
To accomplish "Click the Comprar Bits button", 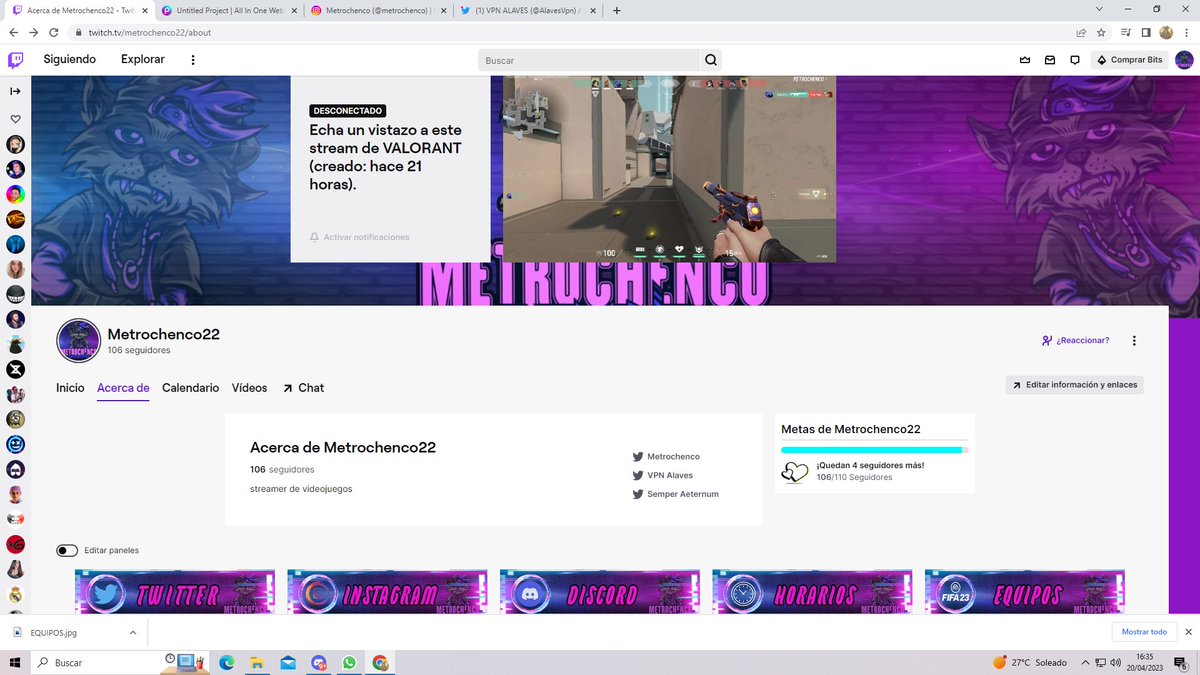I will pos(1129,60).
